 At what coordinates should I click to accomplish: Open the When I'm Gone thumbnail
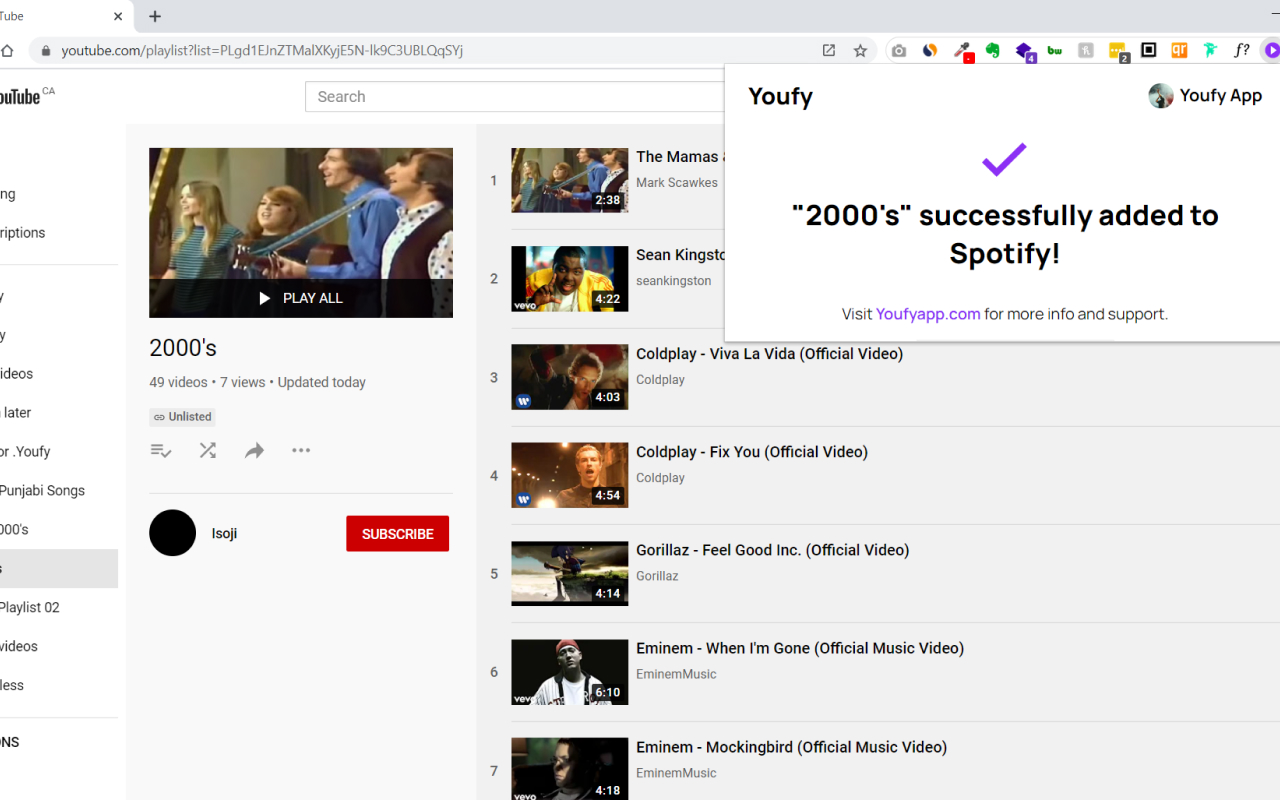tap(570, 672)
